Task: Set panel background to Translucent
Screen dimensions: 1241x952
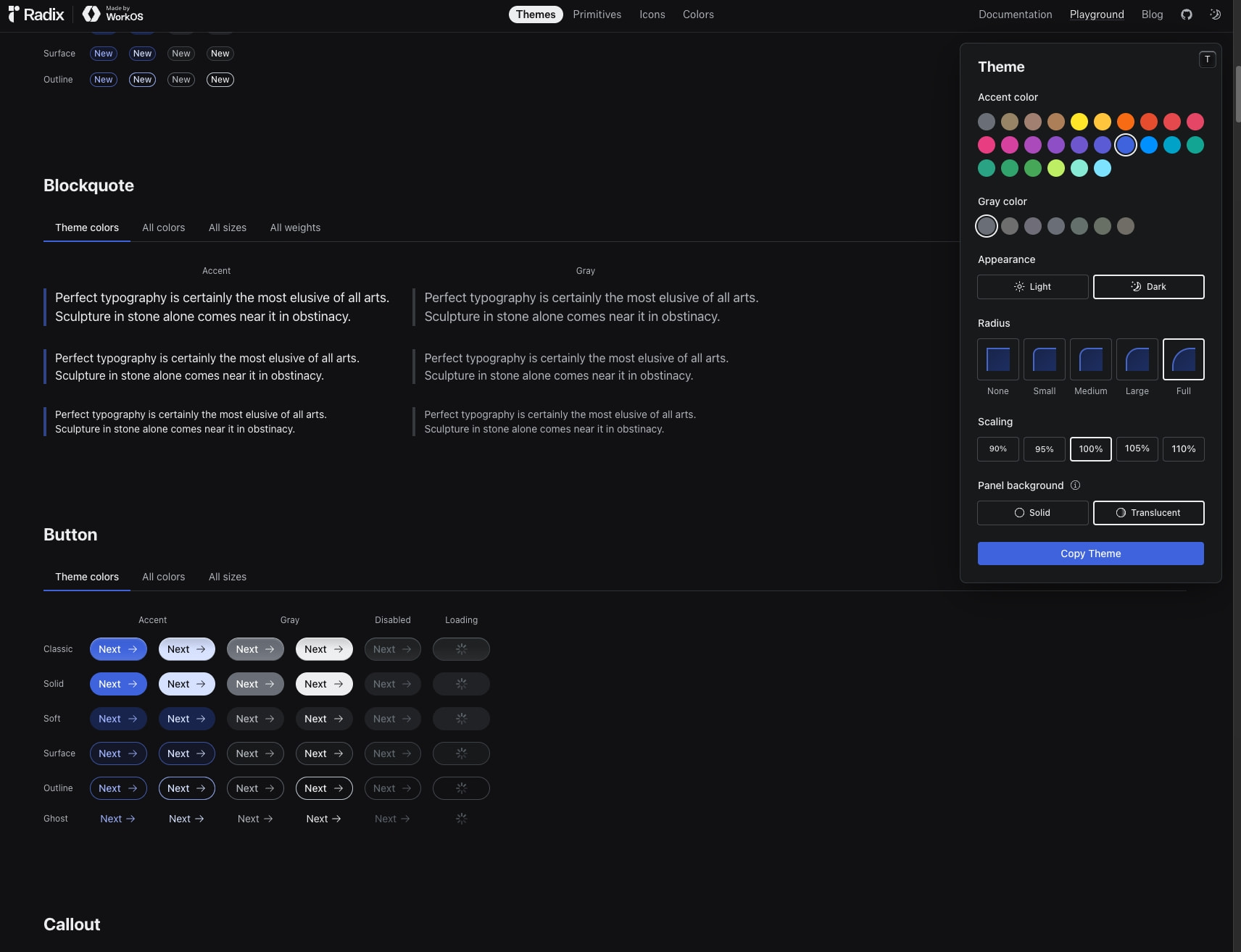Action: pyautogui.click(x=1149, y=513)
